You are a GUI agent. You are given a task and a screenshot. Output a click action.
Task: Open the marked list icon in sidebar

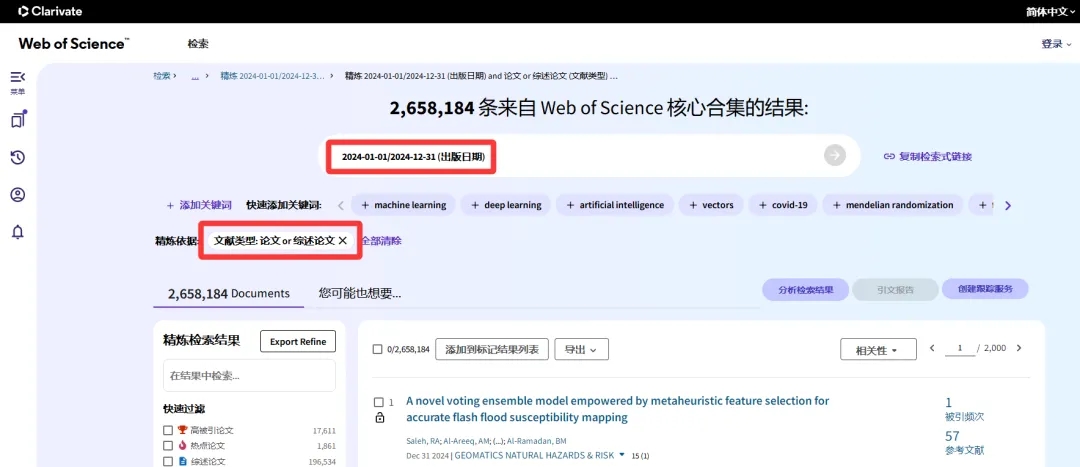17,120
